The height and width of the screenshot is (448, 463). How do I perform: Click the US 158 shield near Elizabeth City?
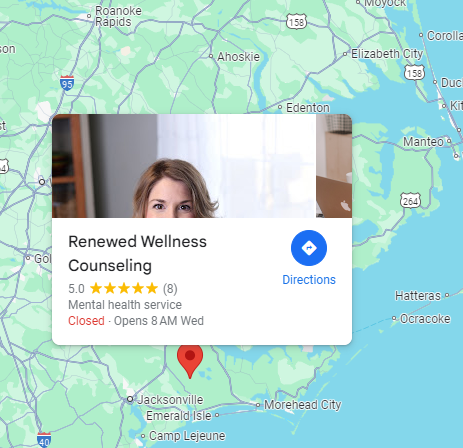coord(414,72)
